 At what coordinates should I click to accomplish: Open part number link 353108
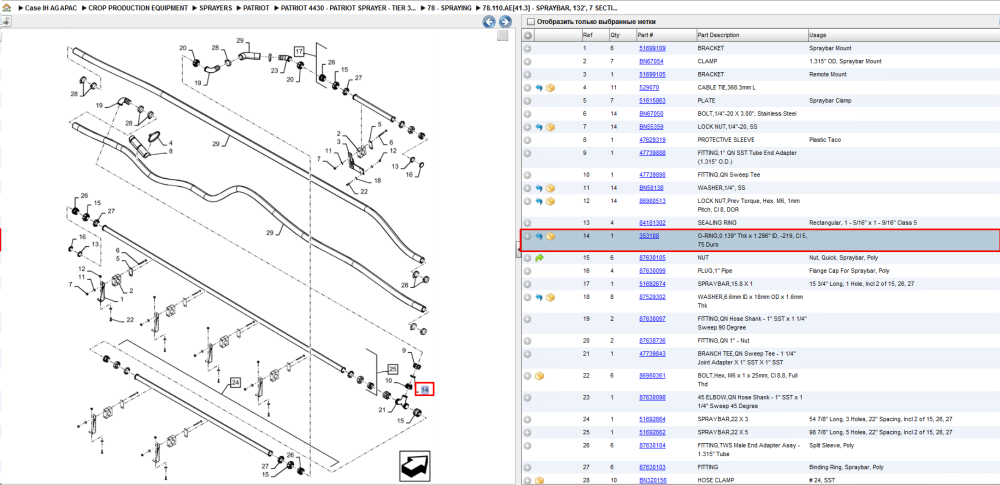click(x=649, y=236)
